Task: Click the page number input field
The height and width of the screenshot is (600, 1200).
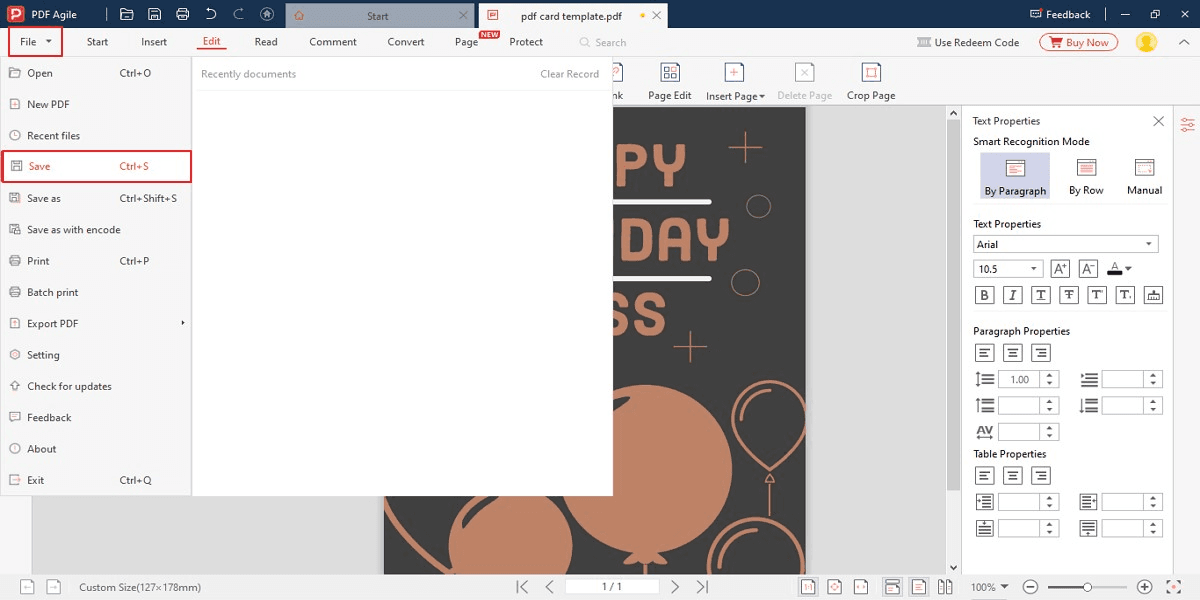Action: 612,587
